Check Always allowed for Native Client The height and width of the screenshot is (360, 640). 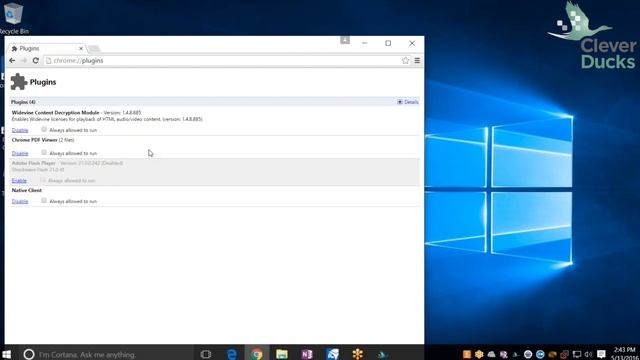click(x=44, y=200)
